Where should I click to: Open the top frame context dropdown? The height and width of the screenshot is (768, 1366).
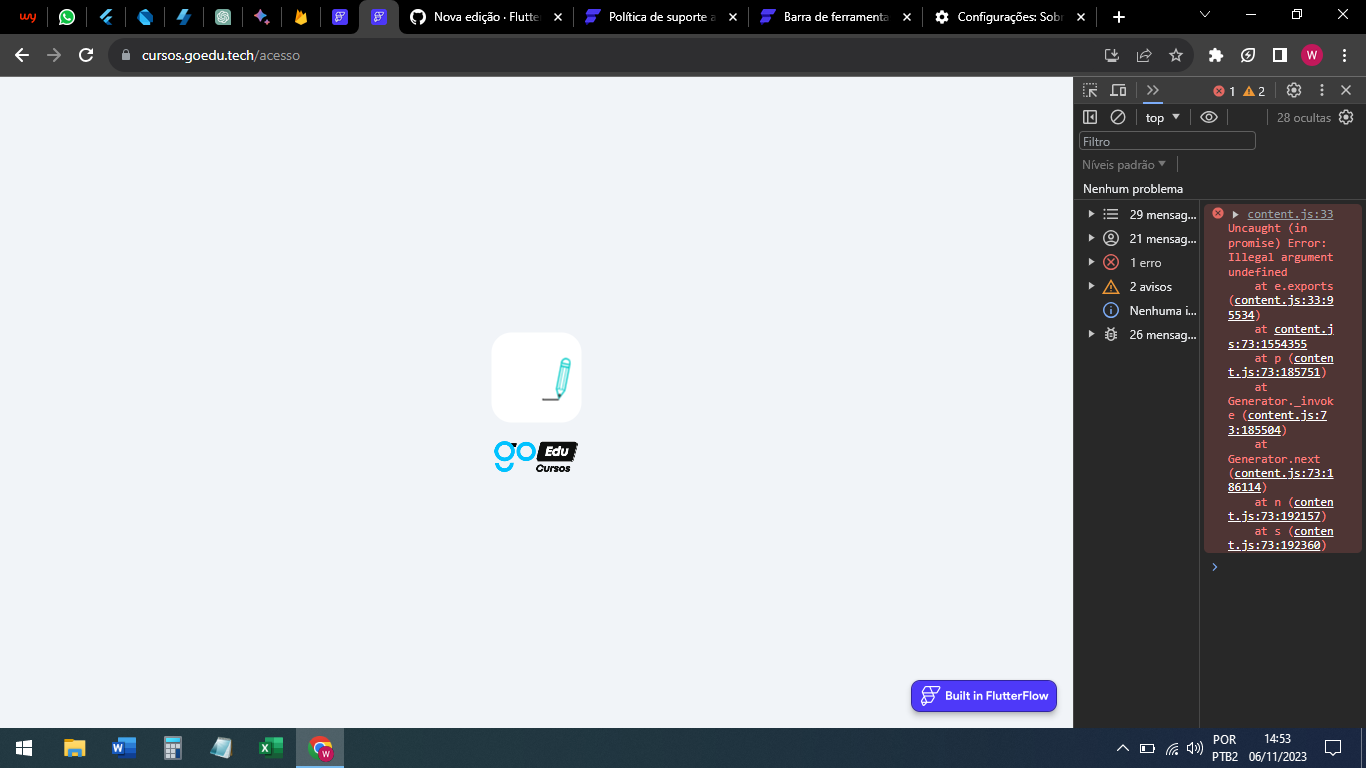coord(1161,117)
